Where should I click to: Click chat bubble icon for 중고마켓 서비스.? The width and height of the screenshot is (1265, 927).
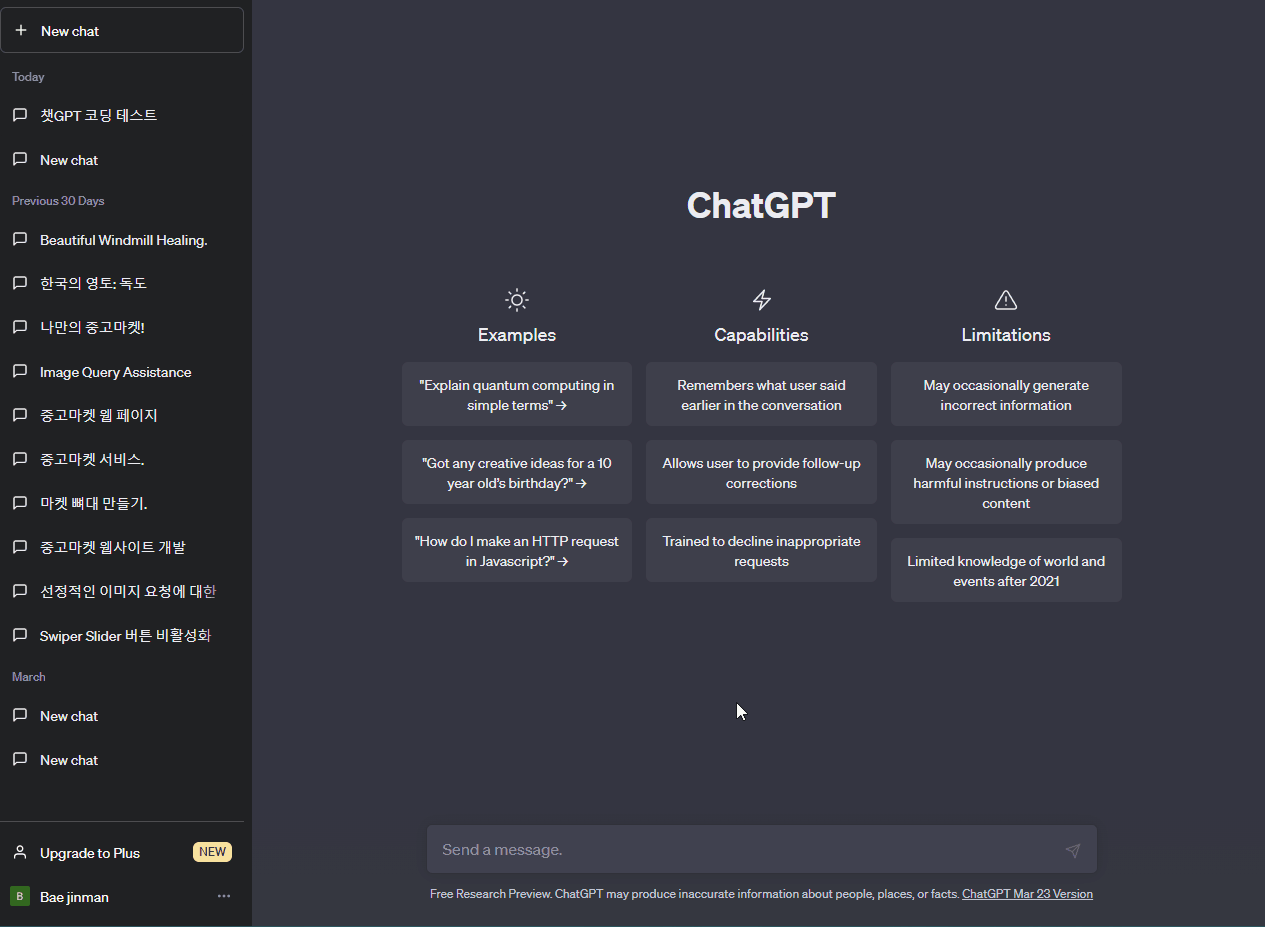(x=19, y=459)
